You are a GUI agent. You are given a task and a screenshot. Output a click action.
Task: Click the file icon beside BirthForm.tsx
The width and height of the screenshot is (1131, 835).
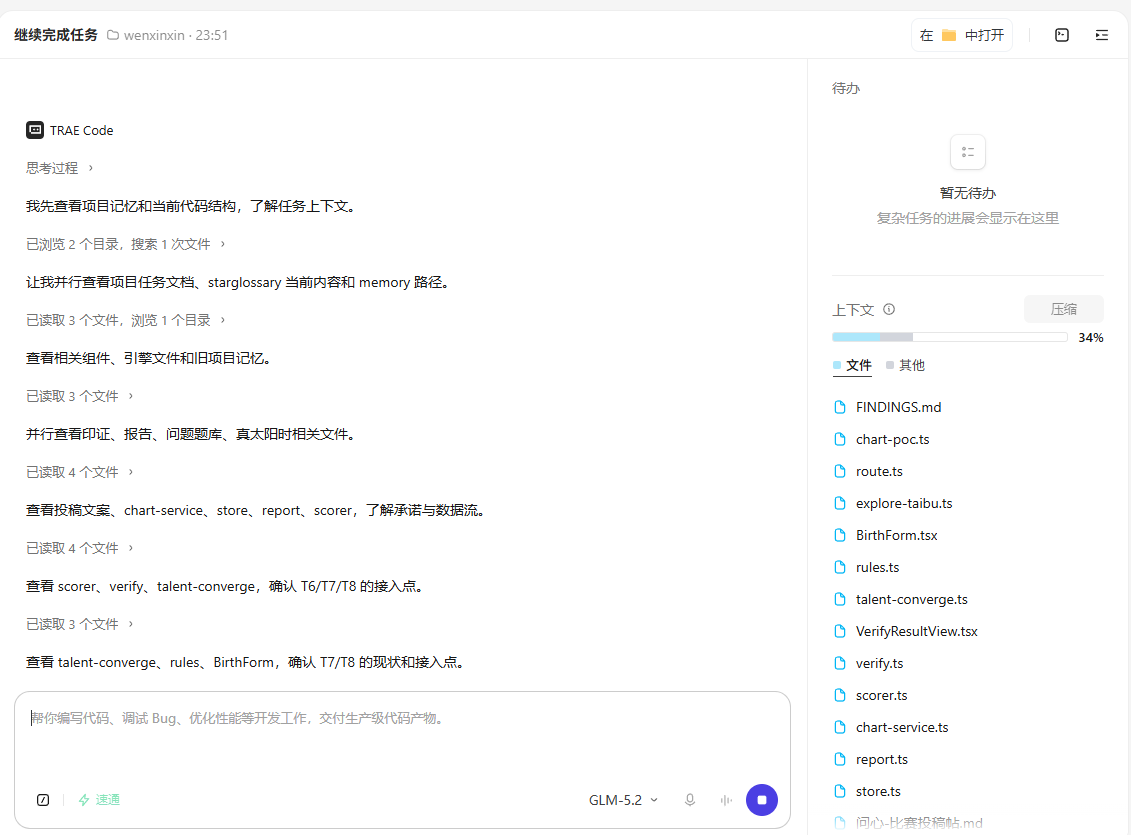pos(840,535)
